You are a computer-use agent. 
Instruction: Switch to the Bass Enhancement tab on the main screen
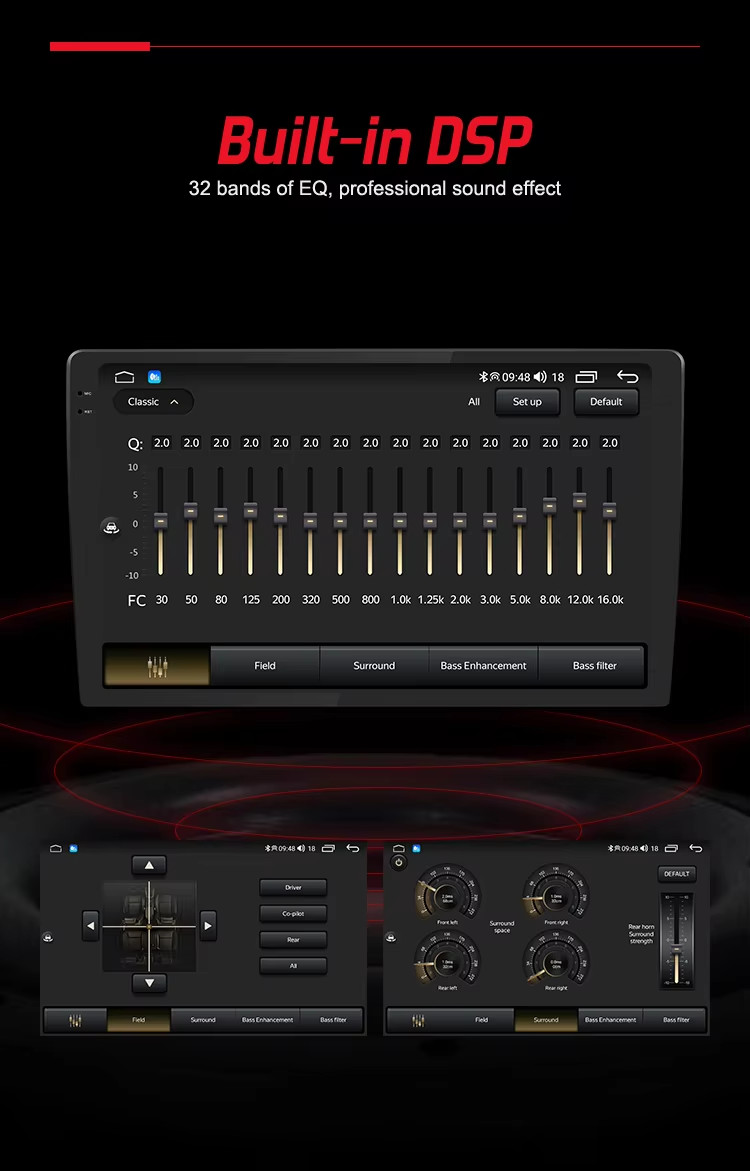[483, 666]
